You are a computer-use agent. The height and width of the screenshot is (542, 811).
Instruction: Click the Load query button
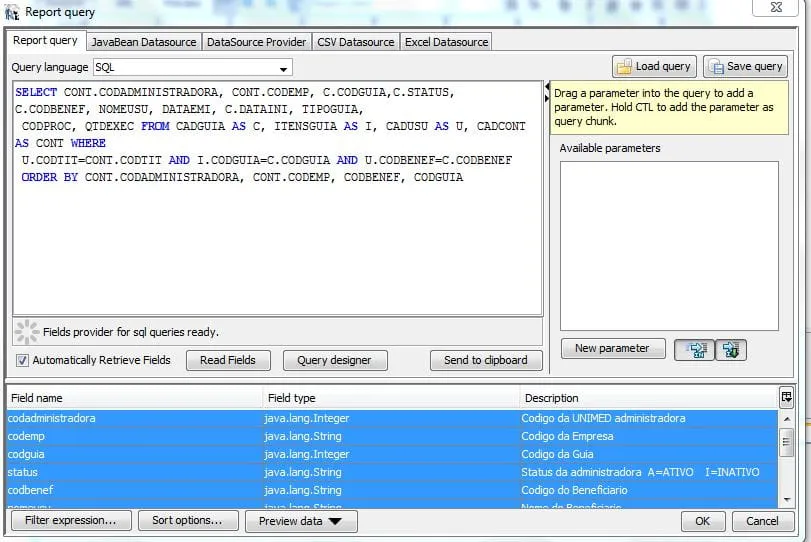pyautogui.click(x=654, y=66)
